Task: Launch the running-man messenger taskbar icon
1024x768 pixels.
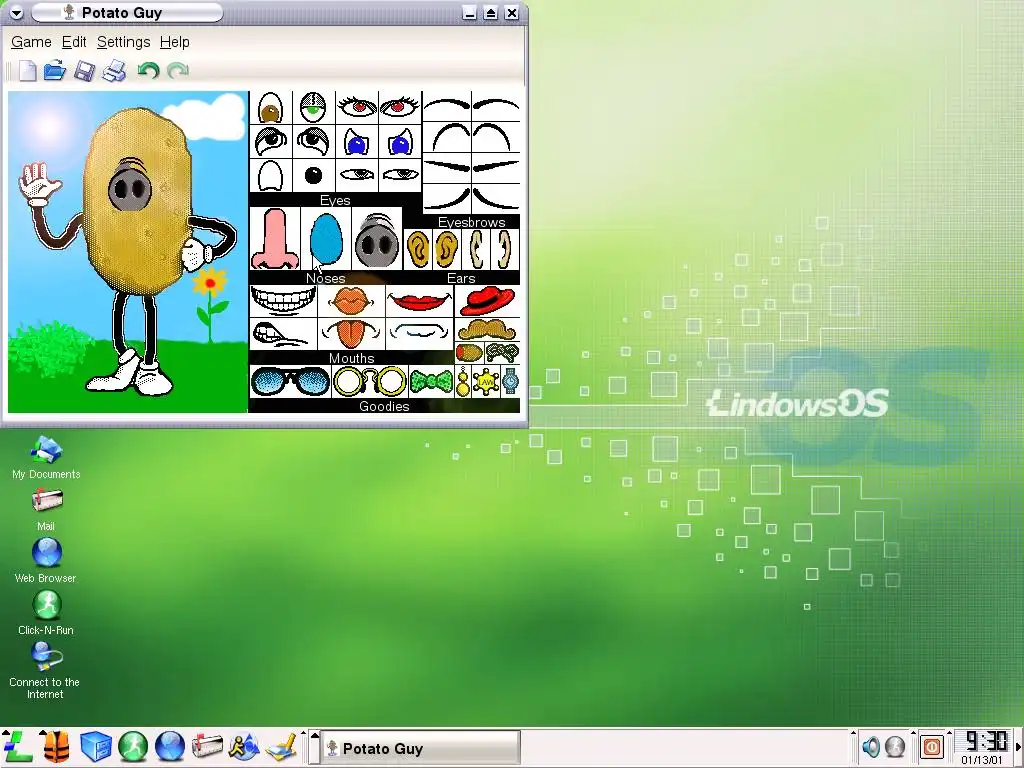Action: coord(244,746)
